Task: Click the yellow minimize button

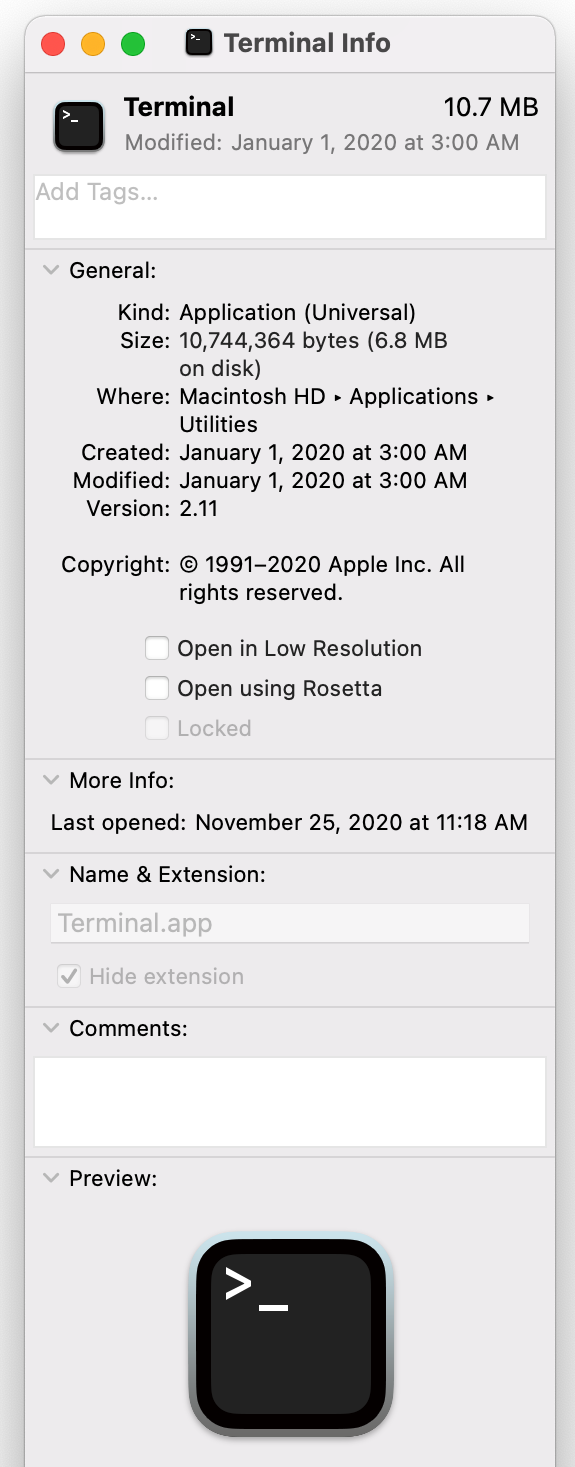Action: pyautogui.click(x=92, y=44)
